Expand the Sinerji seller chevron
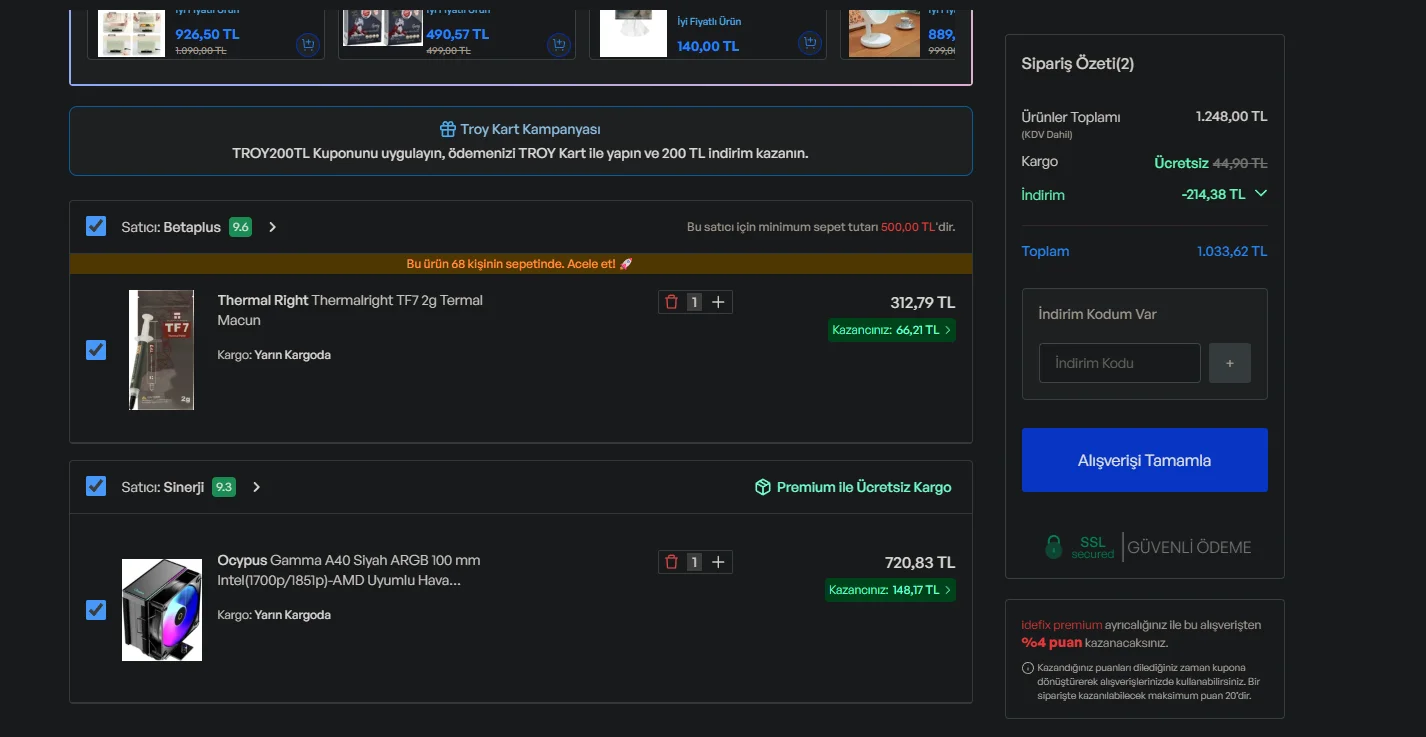This screenshot has height=737, width=1426. [x=256, y=487]
